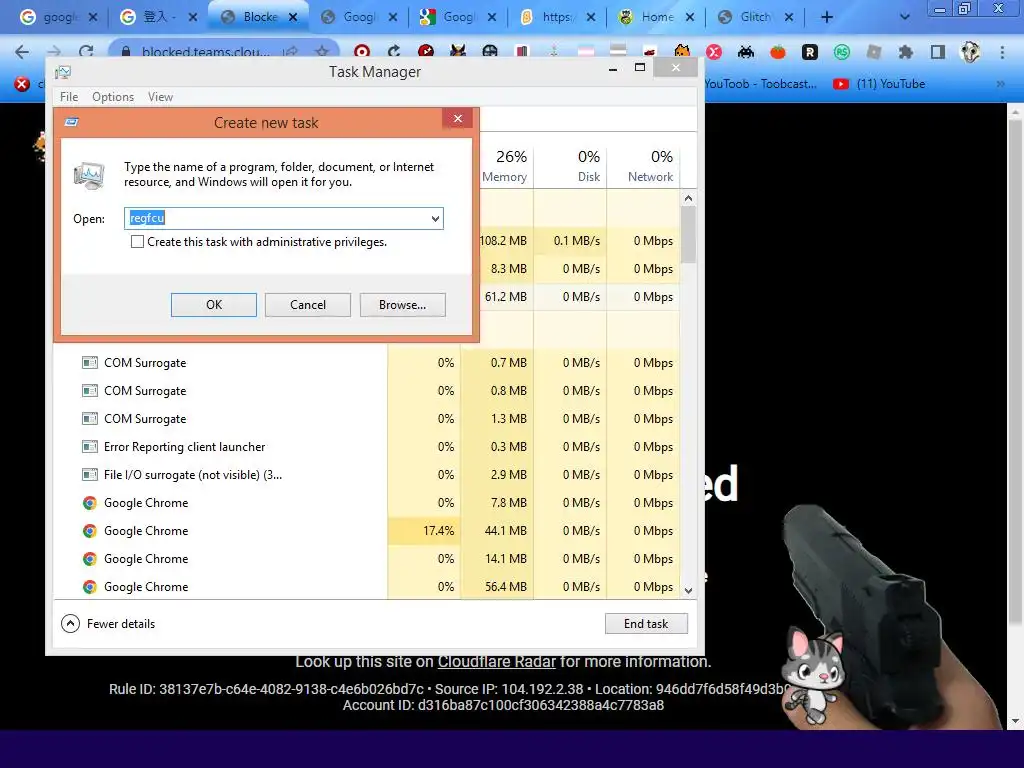Click the Chrome icon beside the 56.4 MB row
Image resolution: width=1024 pixels, height=768 pixels.
(89, 587)
